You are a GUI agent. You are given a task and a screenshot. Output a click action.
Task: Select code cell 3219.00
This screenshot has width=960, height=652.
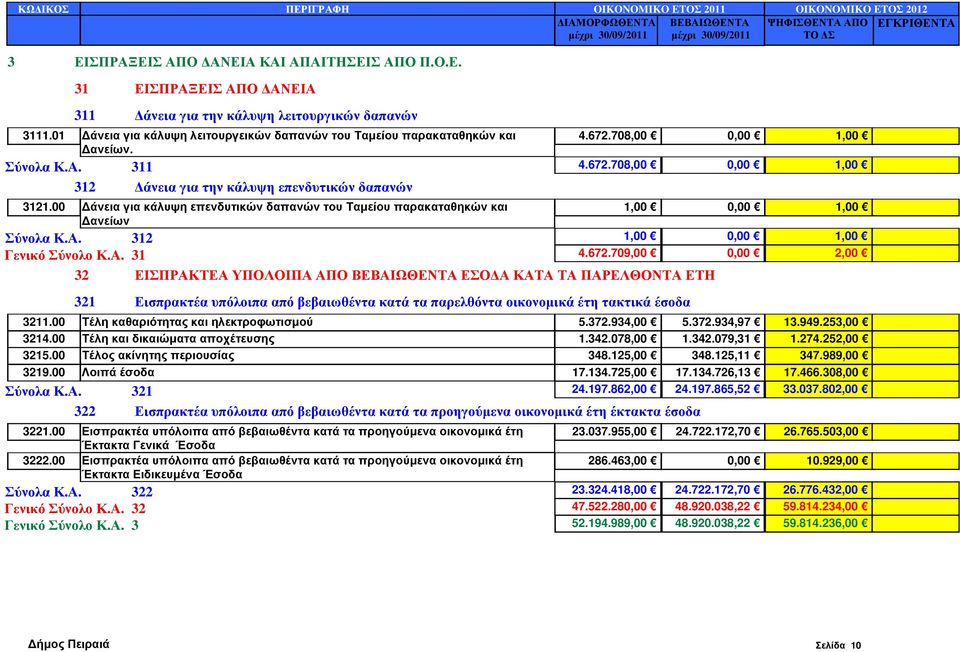pos(43,372)
